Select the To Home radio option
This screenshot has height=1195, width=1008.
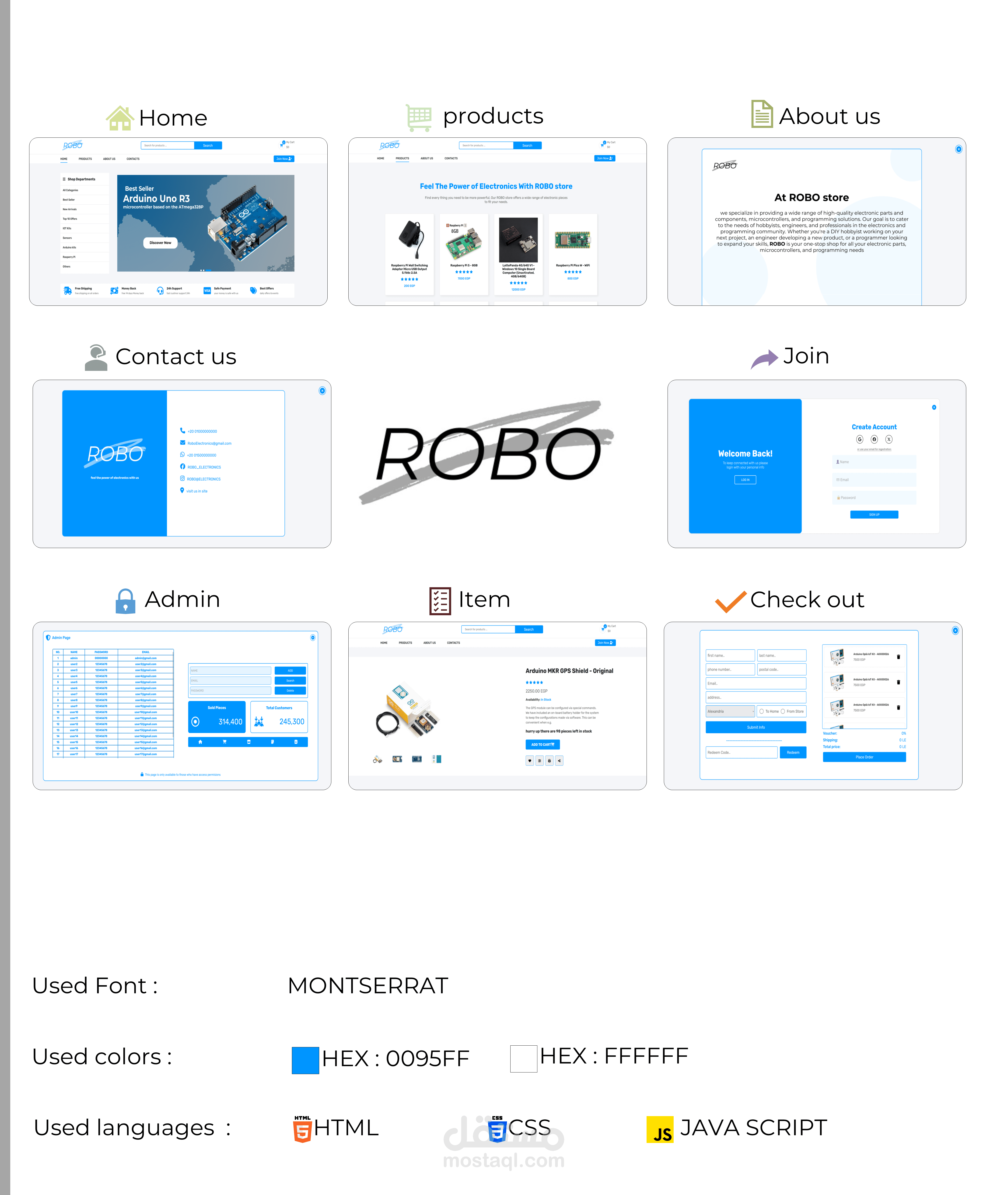tap(761, 711)
